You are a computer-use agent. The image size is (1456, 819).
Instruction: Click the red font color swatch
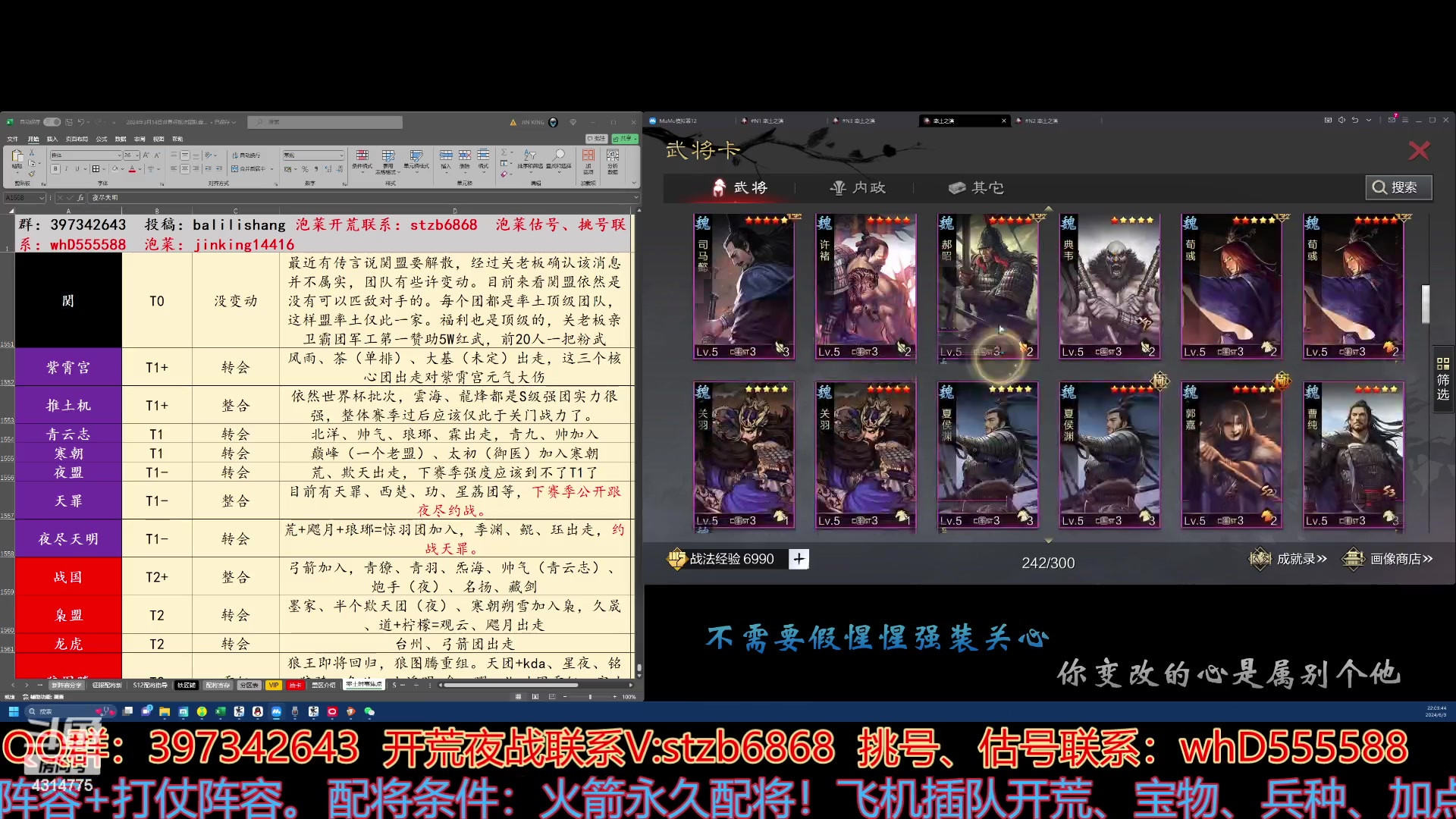point(132,169)
